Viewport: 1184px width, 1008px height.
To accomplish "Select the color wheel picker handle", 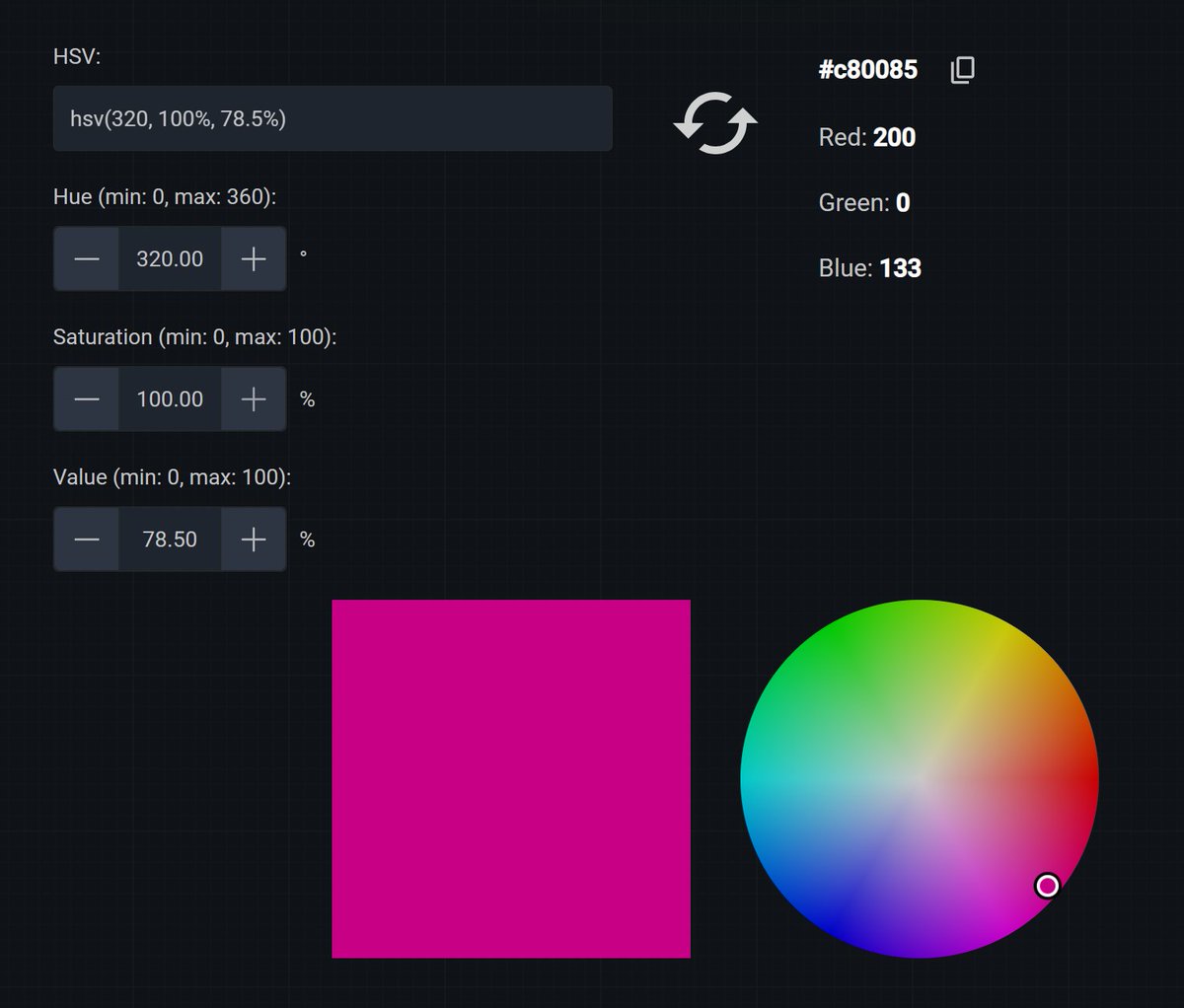I will (x=1047, y=886).
